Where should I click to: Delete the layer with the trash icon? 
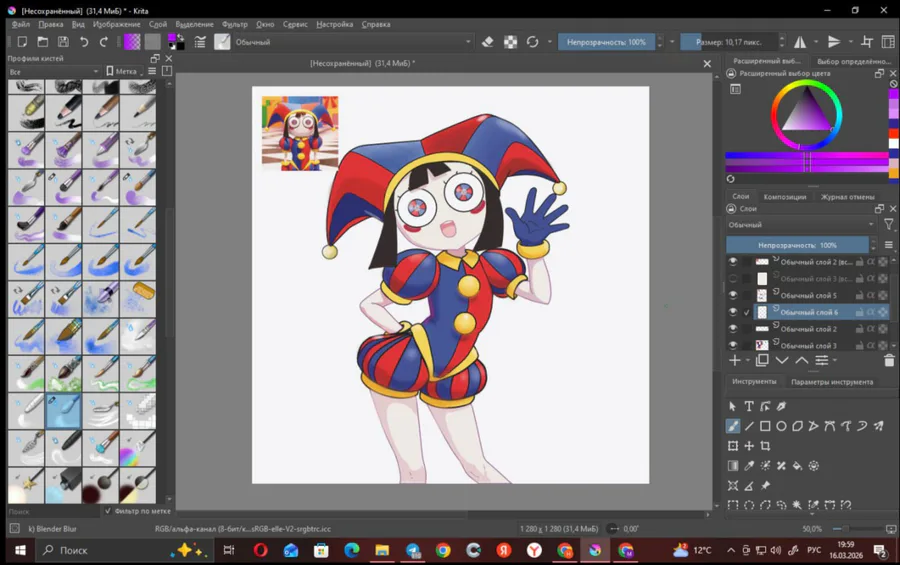point(888,360)
